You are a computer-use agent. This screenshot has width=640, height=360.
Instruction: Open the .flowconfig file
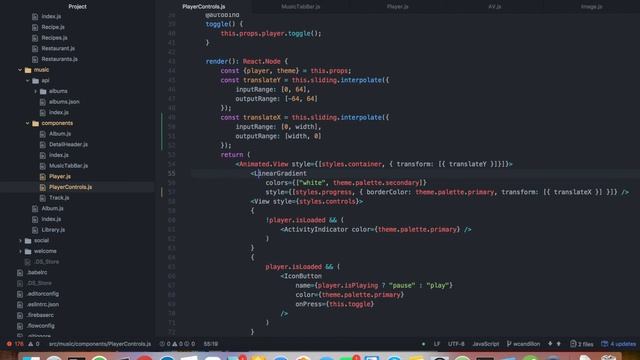40,326
